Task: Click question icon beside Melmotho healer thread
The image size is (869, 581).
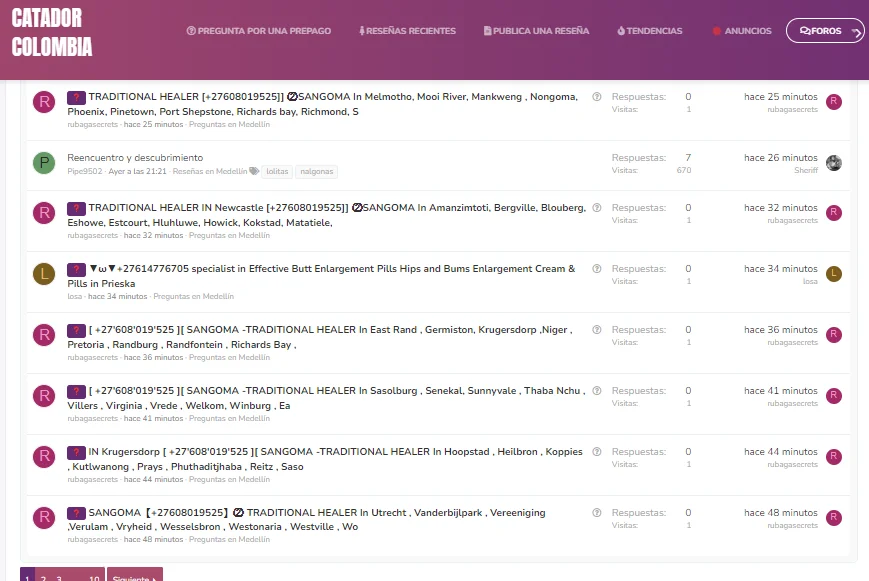Action: click(x=596, y=96)
